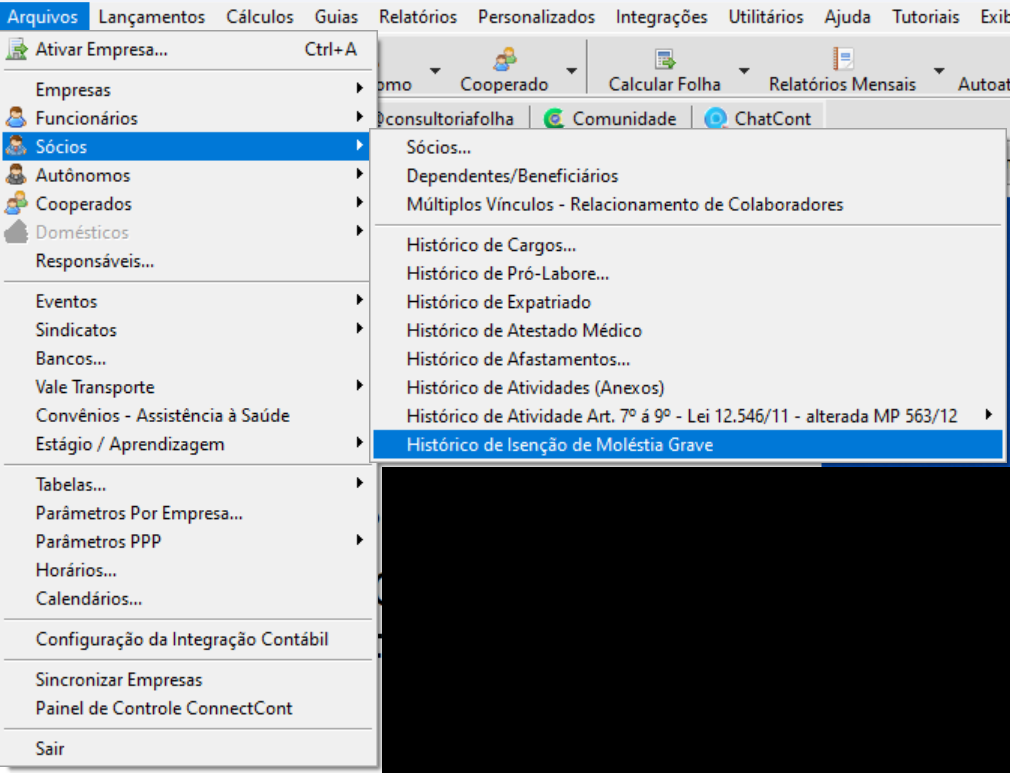
Task: Select Histórico de Isenção de Moléstia Grave
Action: [x=688, y=444]
